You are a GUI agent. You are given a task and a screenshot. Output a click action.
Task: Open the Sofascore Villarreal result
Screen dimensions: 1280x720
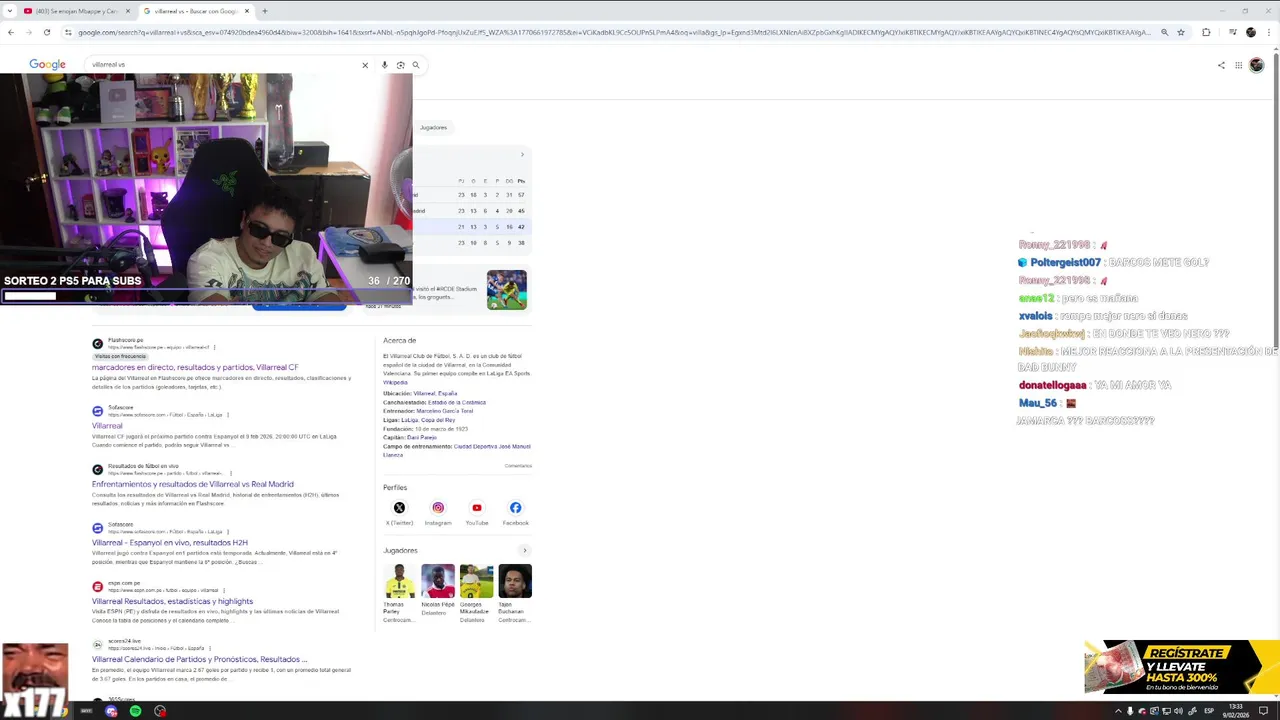[x=107, y=426]
